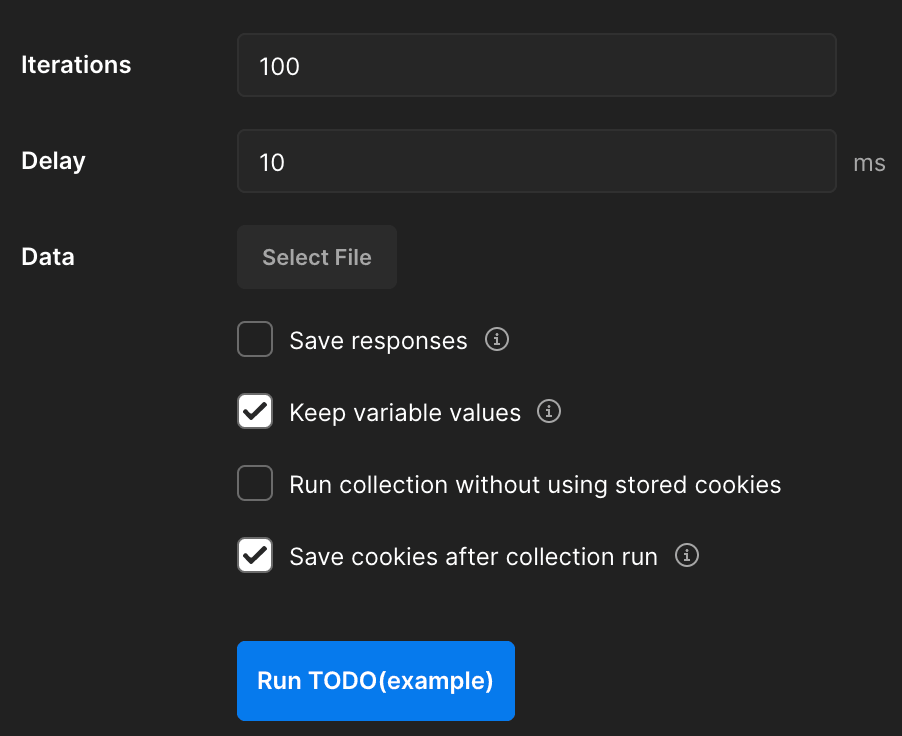Click "Save cookies after collection run" text
This screenshot has height=736, width=902.
(x=473, y=557)
